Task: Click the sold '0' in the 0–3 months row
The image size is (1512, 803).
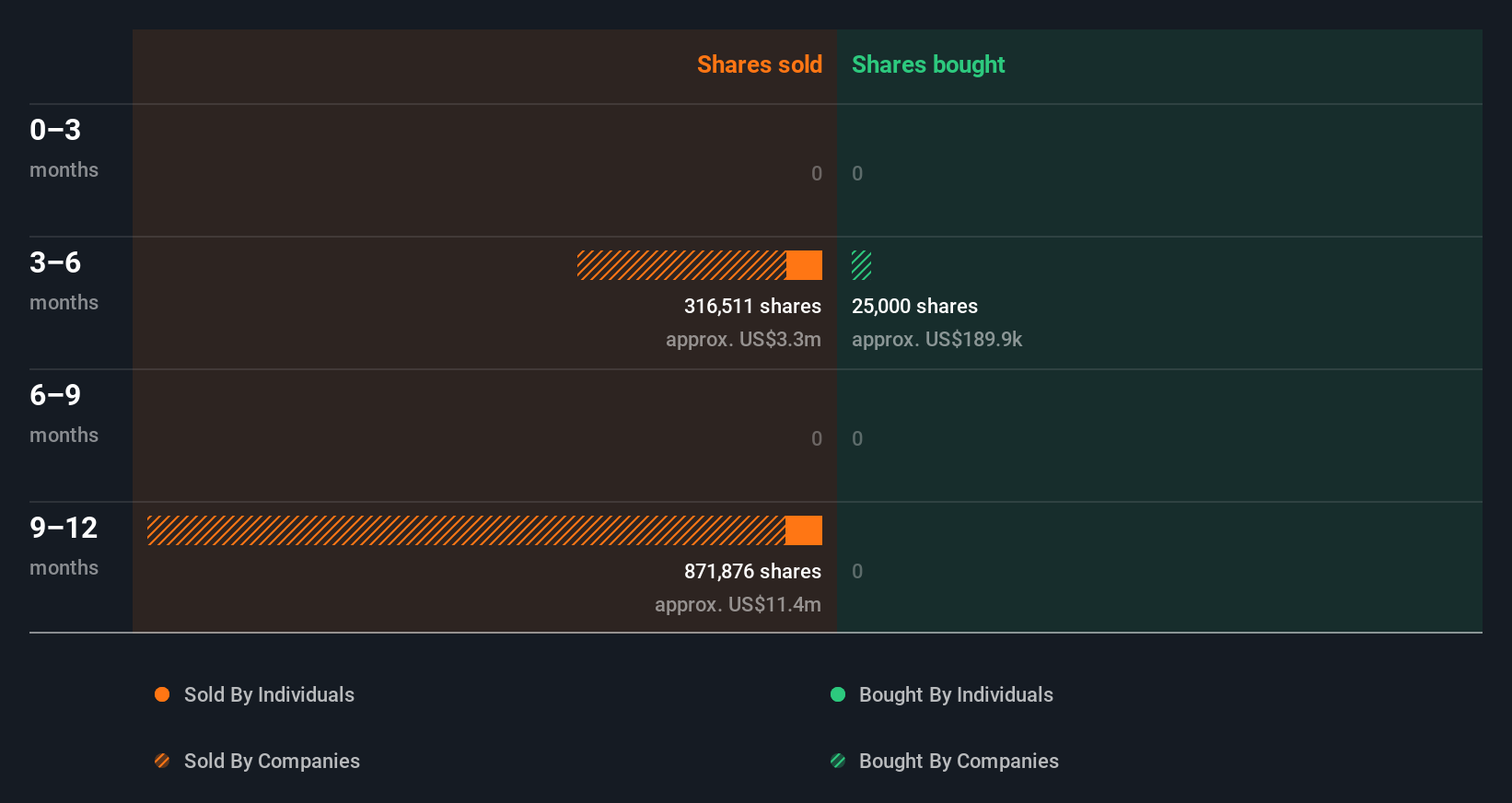Action: point(816,174)
